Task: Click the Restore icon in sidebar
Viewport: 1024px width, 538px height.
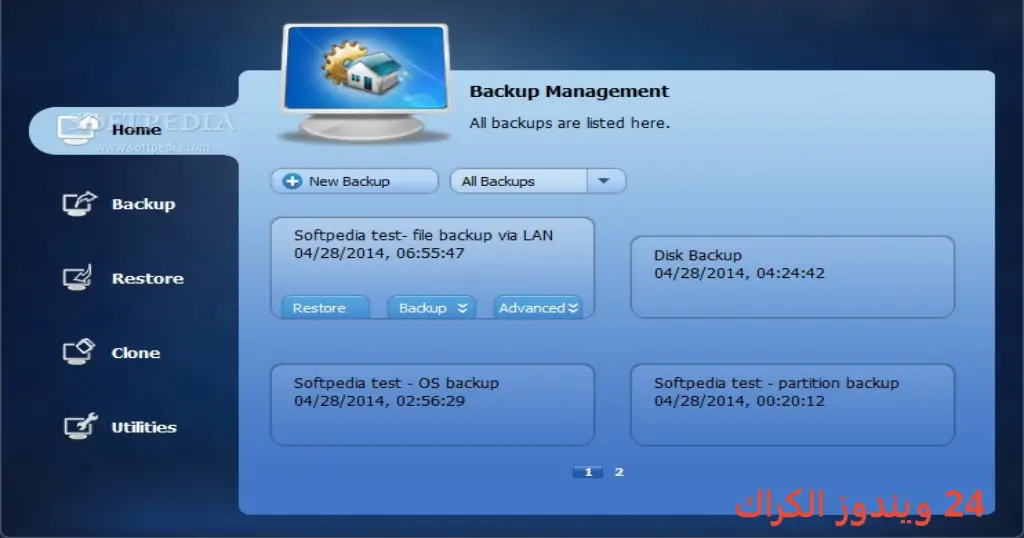Action: (78, 278)
